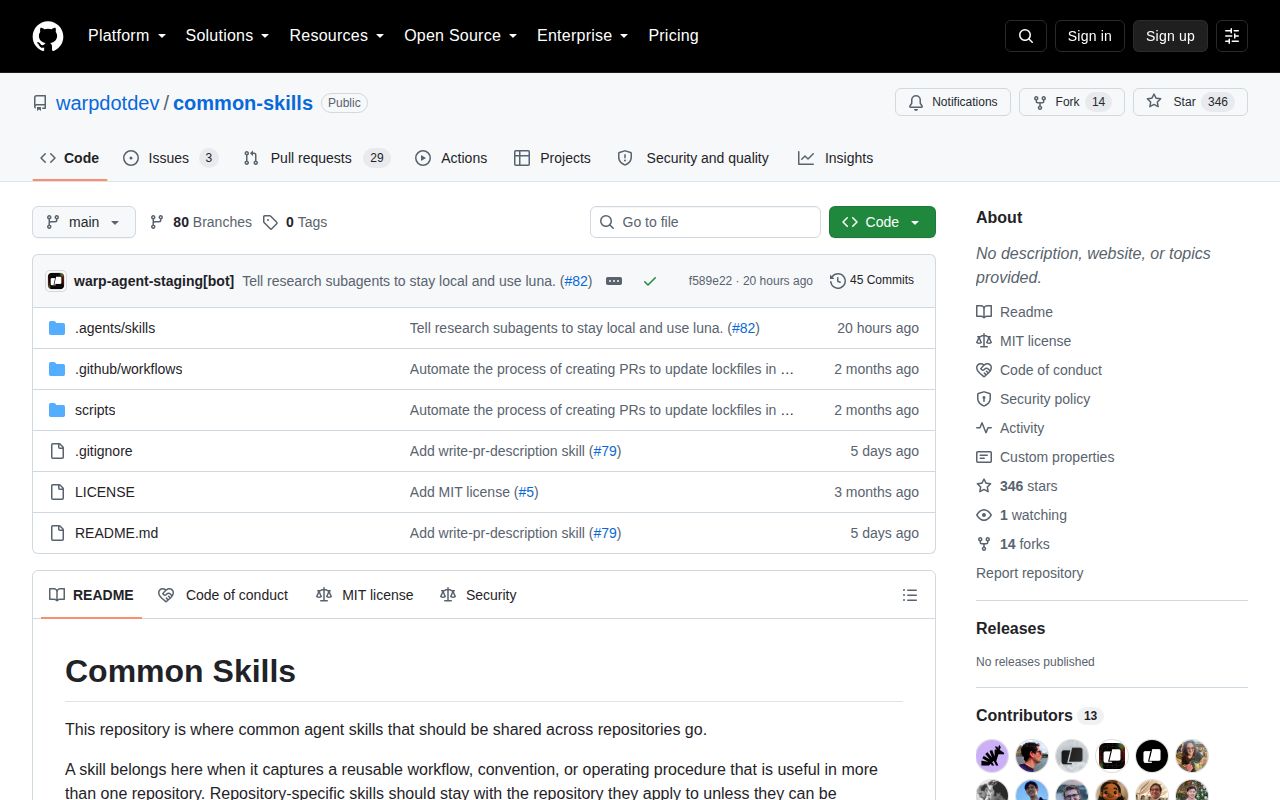1280x800 pixels.
Task: Open the main branch selector dropdown
Action: coord(84,222)
